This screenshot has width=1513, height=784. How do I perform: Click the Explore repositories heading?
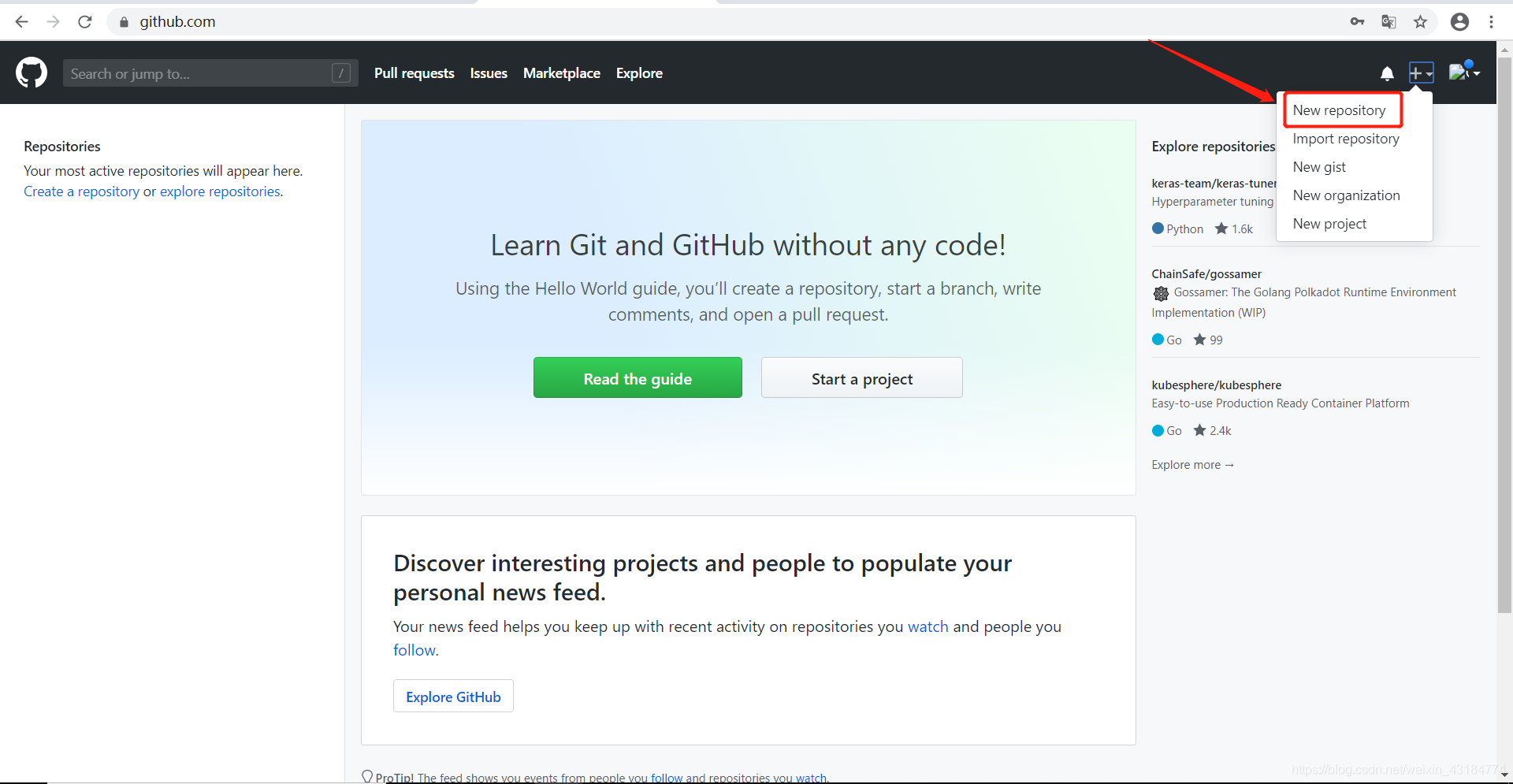pos(1213,147)
